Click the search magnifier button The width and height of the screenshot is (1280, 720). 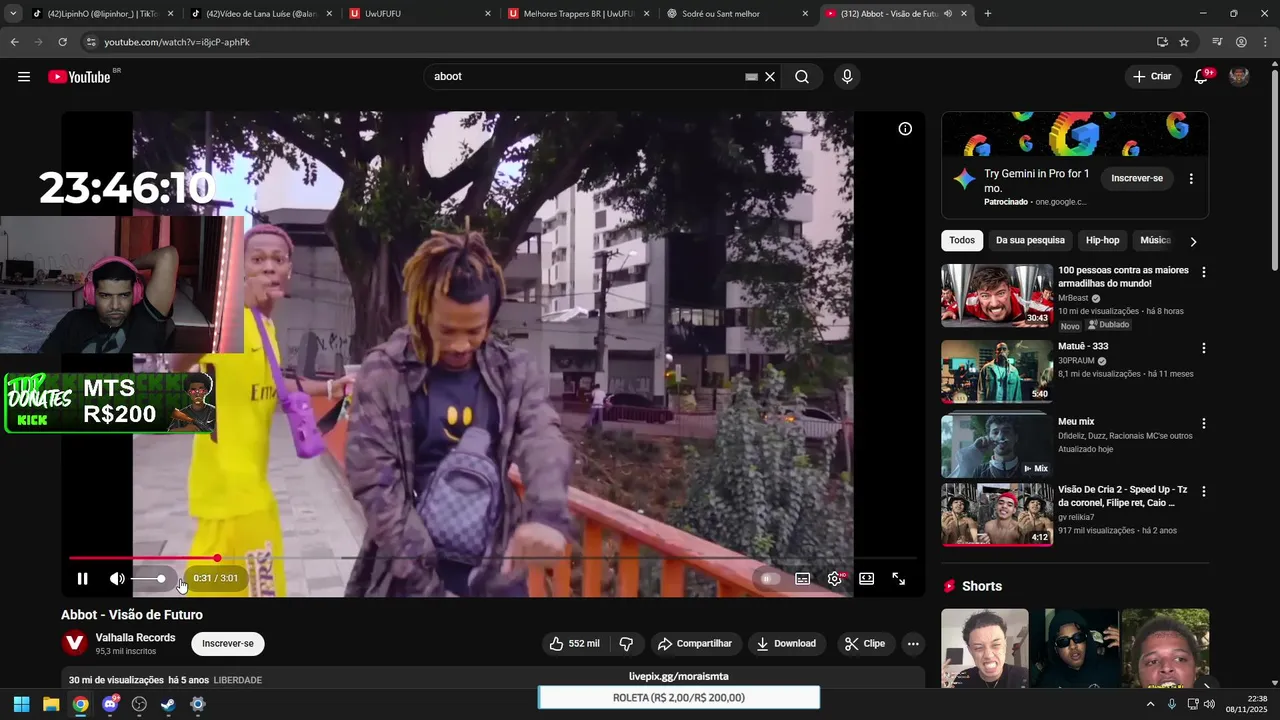tap(802, 77)
